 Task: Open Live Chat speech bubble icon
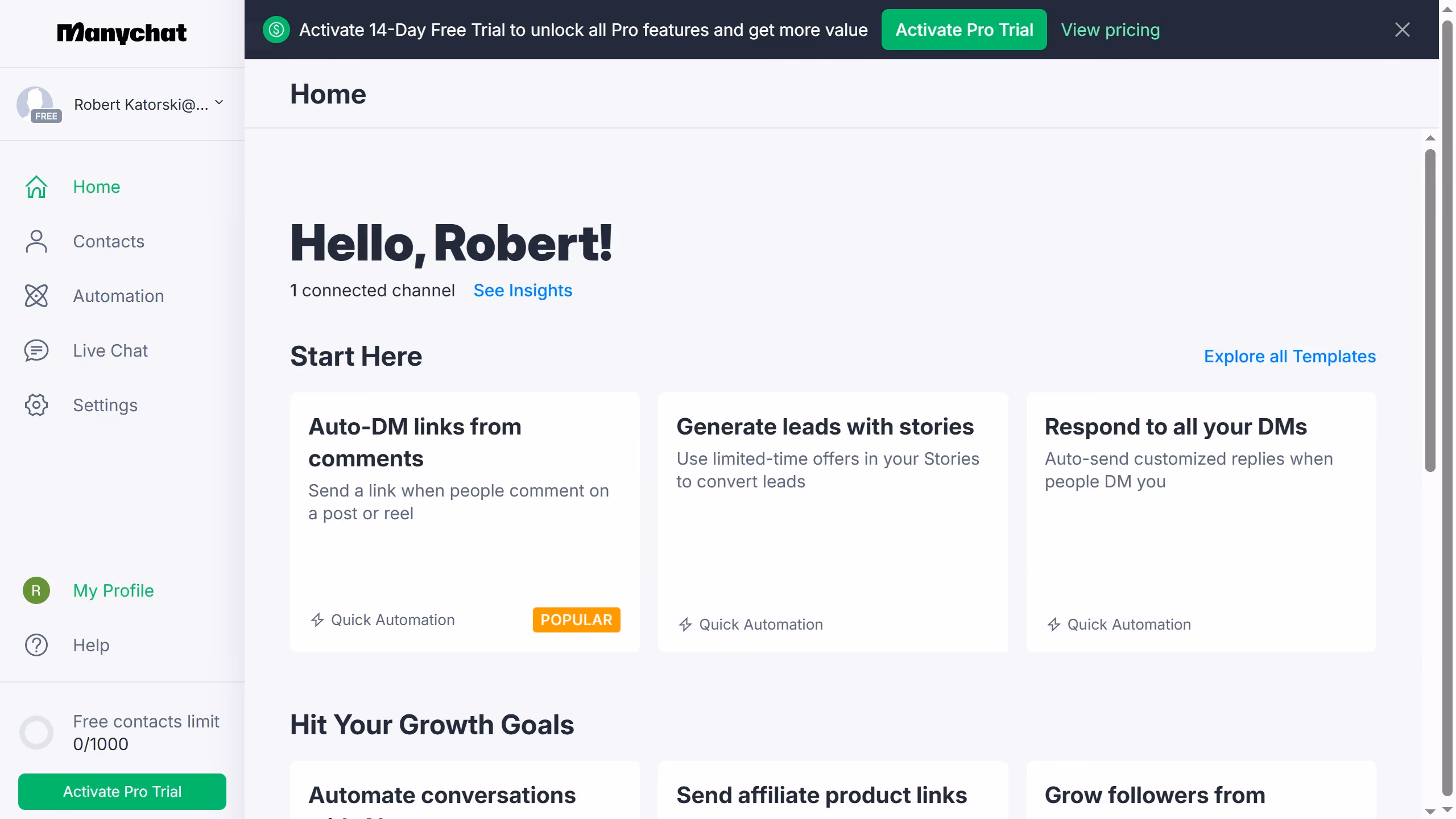(x=36, y=350)
